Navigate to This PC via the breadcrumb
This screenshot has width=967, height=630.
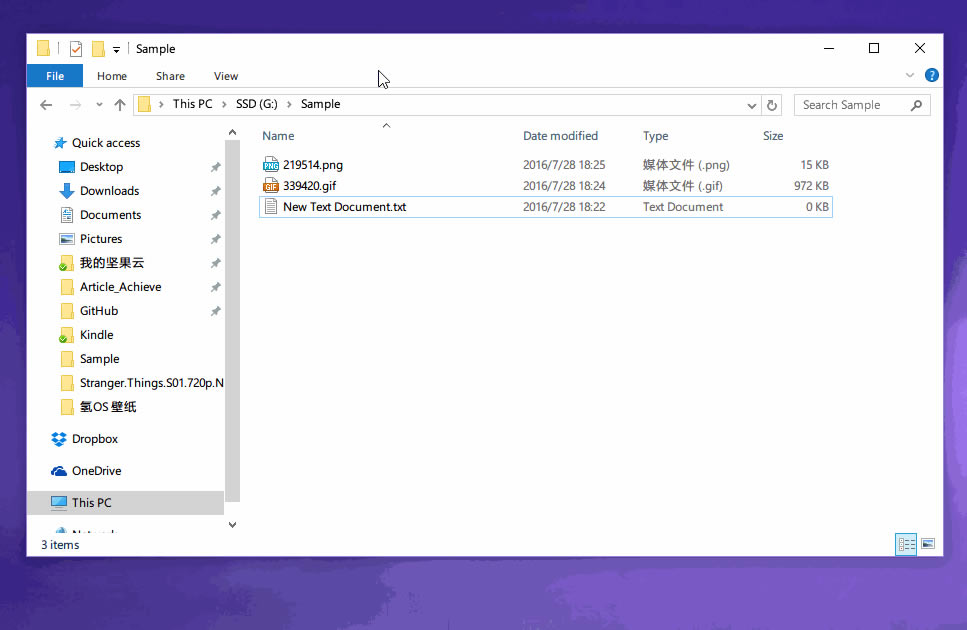click(x=194, y=104)
